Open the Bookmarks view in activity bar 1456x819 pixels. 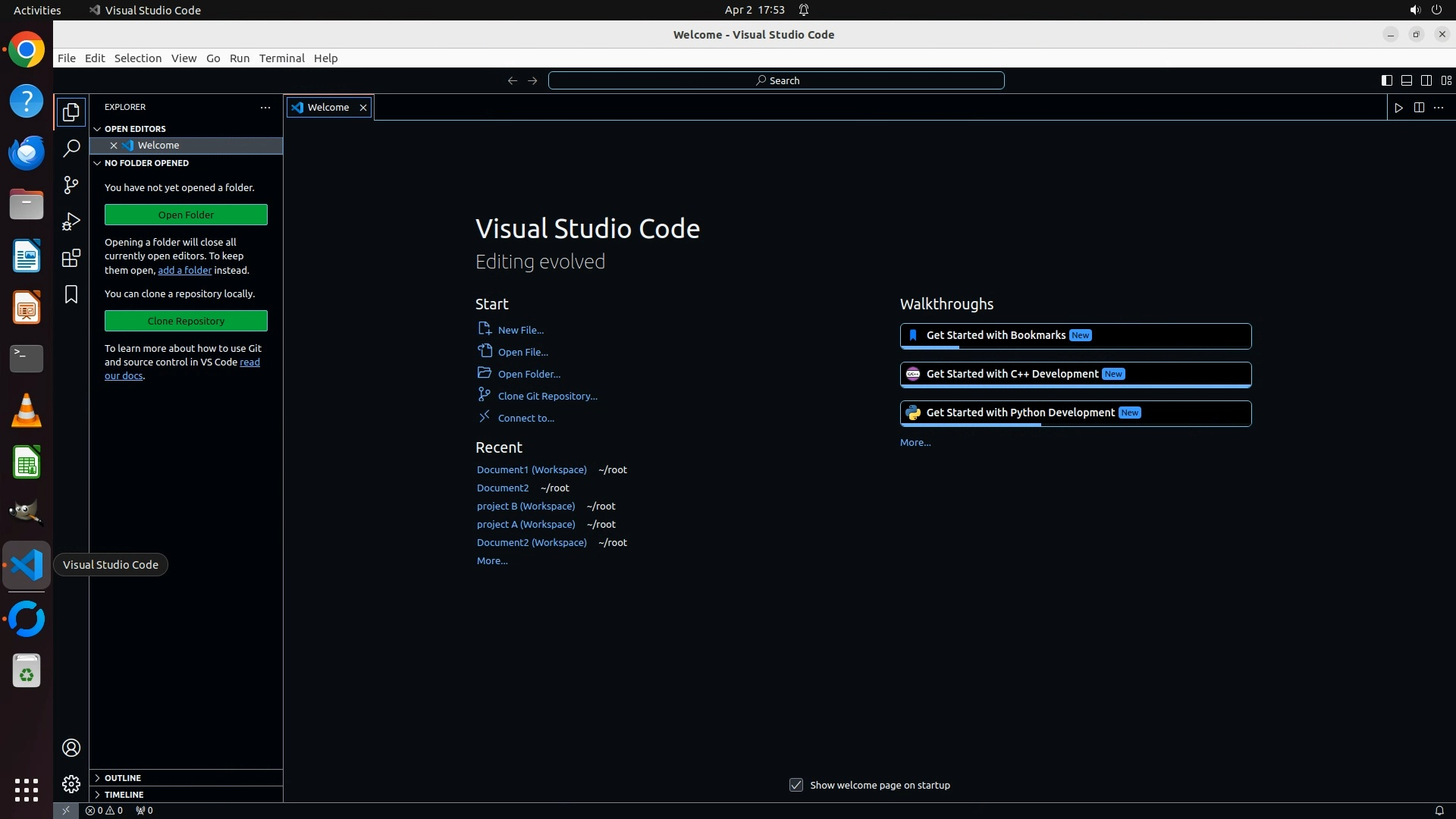click(x=71, y=294)
